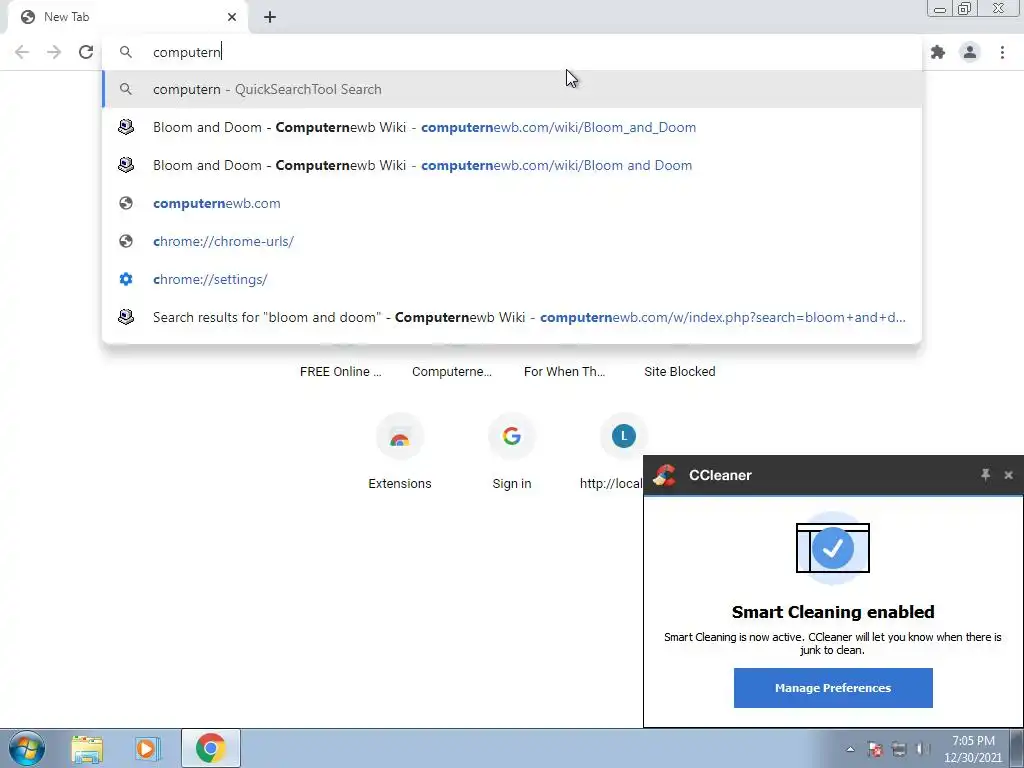The width and height of the screenshot is (1024, 768).
Task: Click the volume speaker tray icon
Action: coord(923,749)
